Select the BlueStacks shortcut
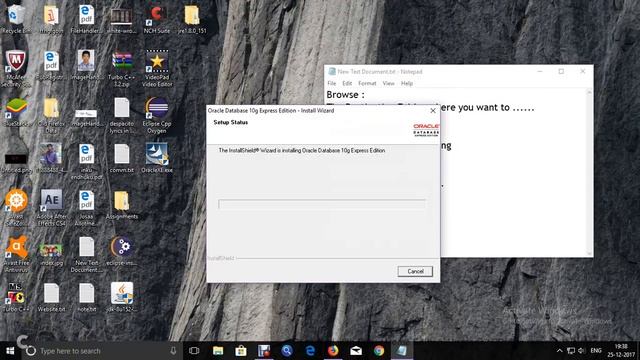 tap(16, 112)
